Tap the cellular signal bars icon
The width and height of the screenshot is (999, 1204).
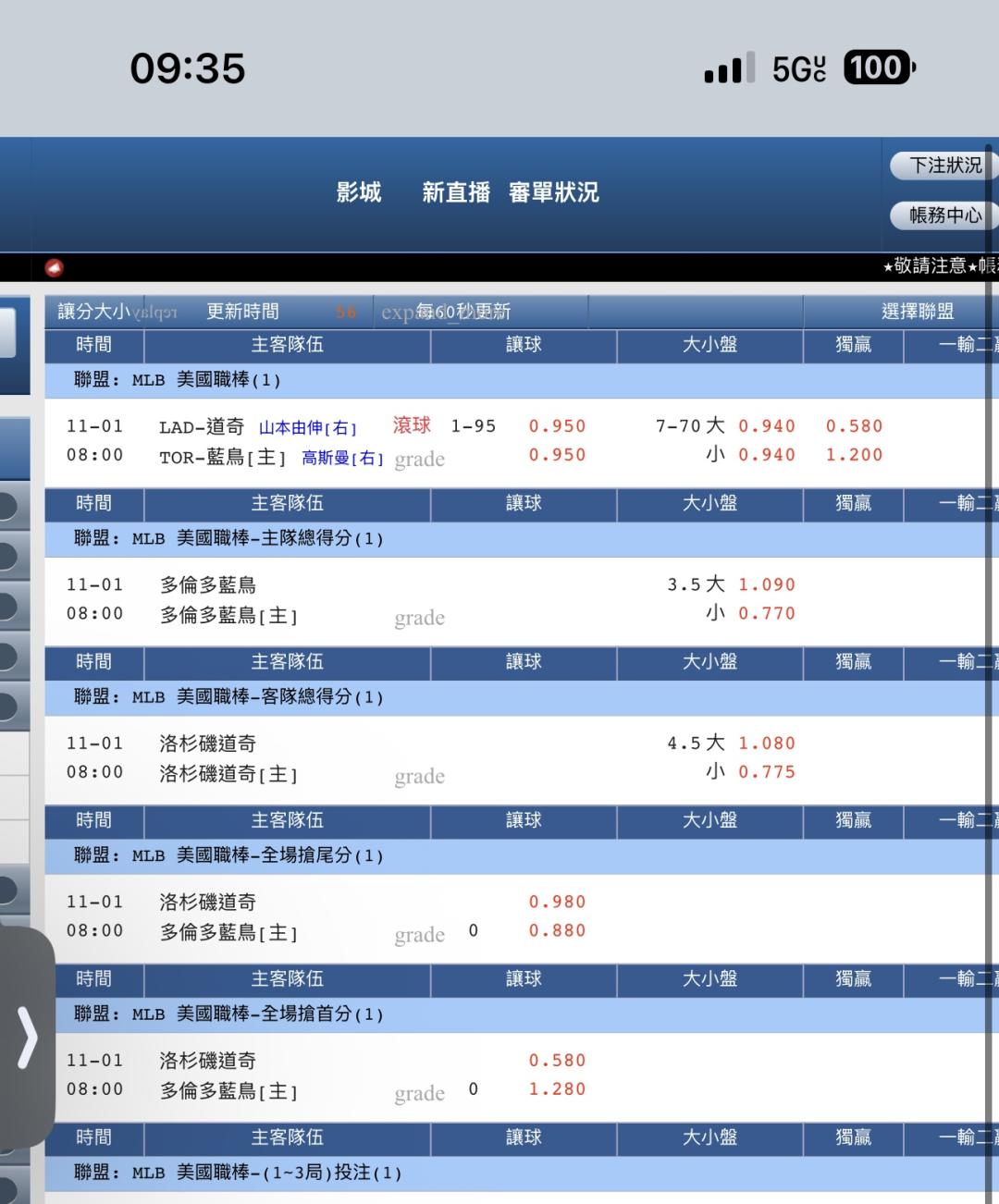coord(729,68)
